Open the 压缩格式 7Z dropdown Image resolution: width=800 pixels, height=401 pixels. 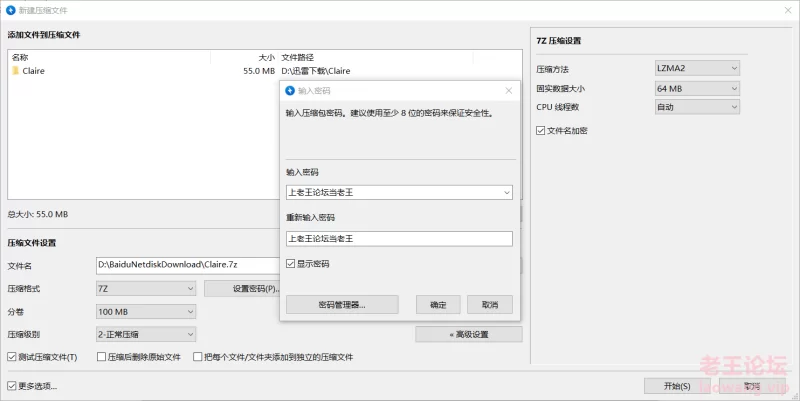pyautogui.click(x=146, y=288)
